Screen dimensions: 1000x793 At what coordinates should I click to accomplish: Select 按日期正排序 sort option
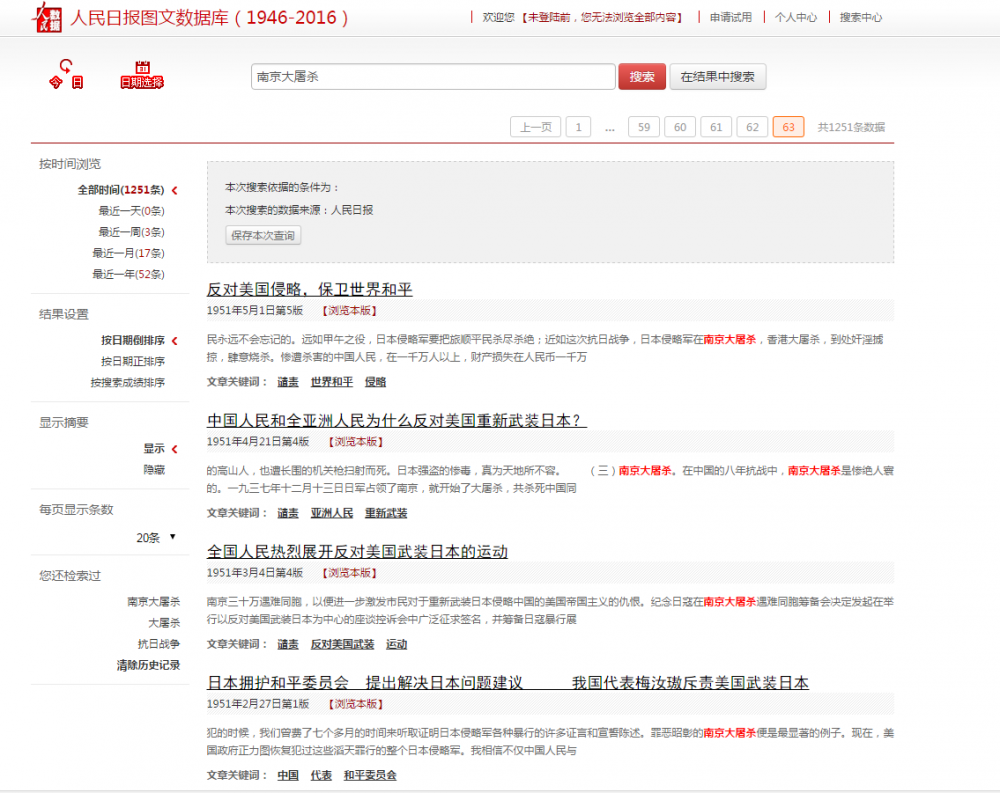[x=133, y=361]
